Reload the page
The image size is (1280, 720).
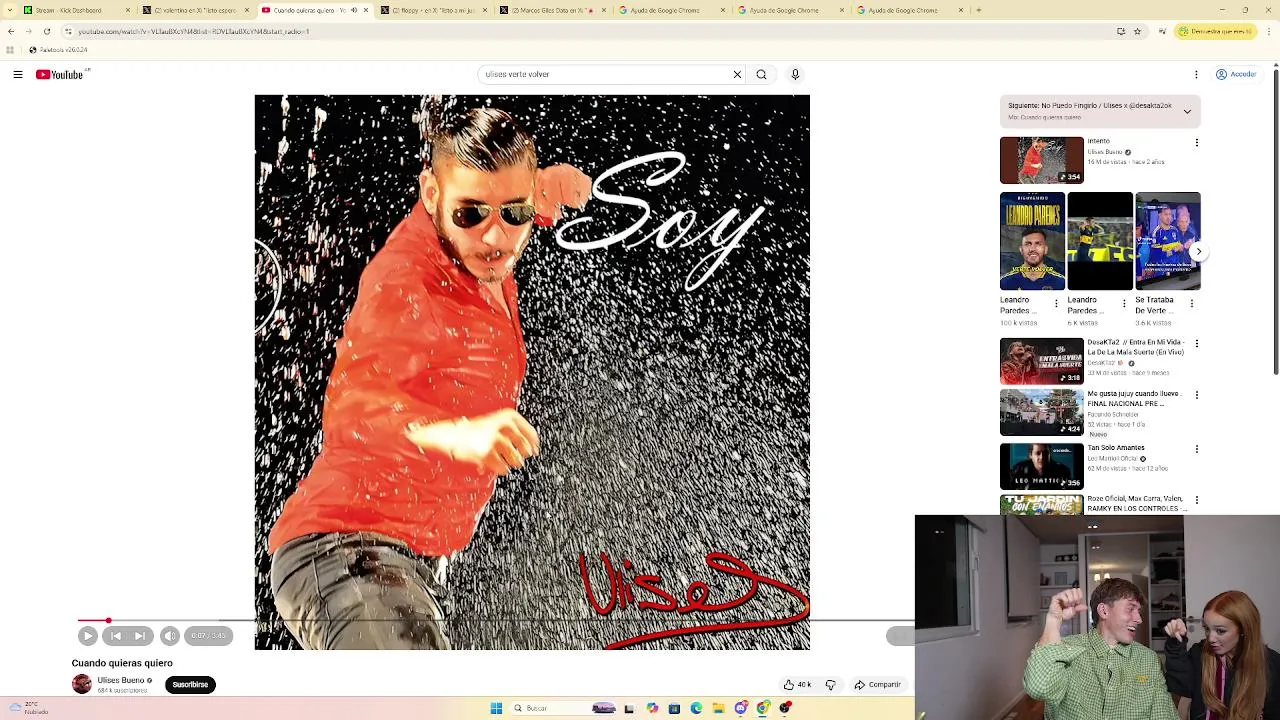tap(47, 31)
